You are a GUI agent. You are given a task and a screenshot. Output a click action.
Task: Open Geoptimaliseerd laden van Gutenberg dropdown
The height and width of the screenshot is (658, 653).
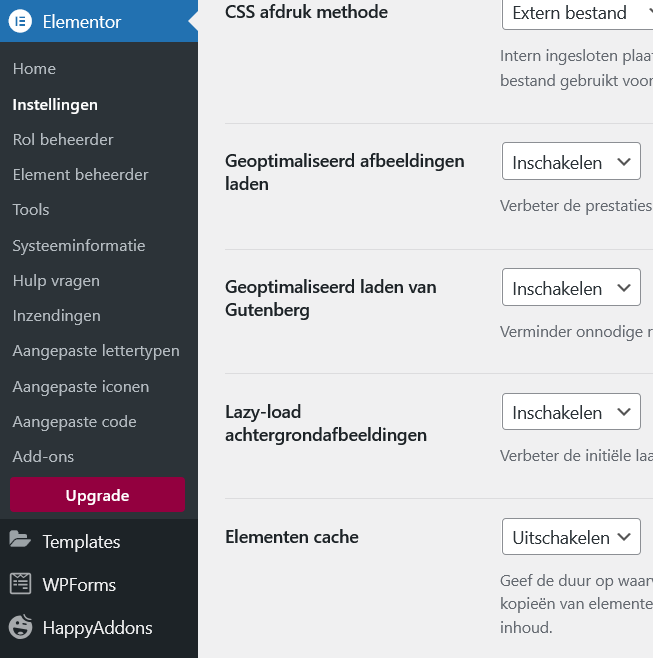pyautogui.click(x=571, y=288)
